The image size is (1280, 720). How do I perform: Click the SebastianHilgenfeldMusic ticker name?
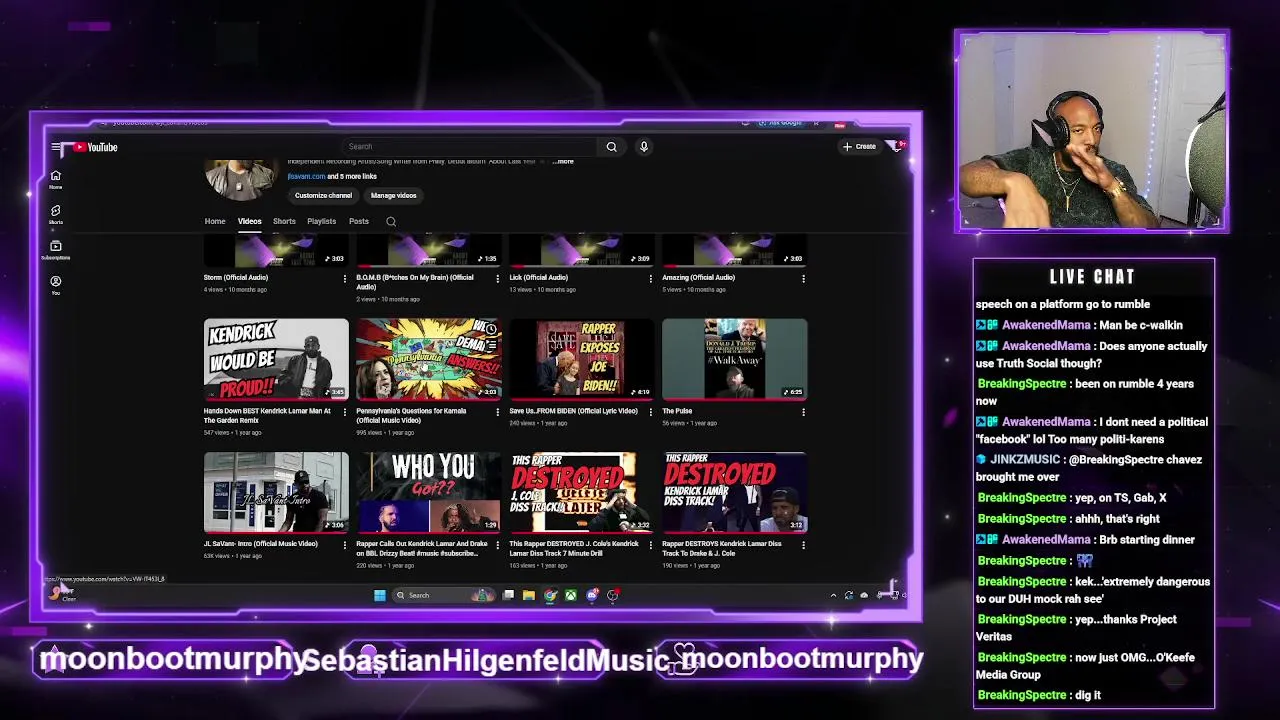coord(485,659)
